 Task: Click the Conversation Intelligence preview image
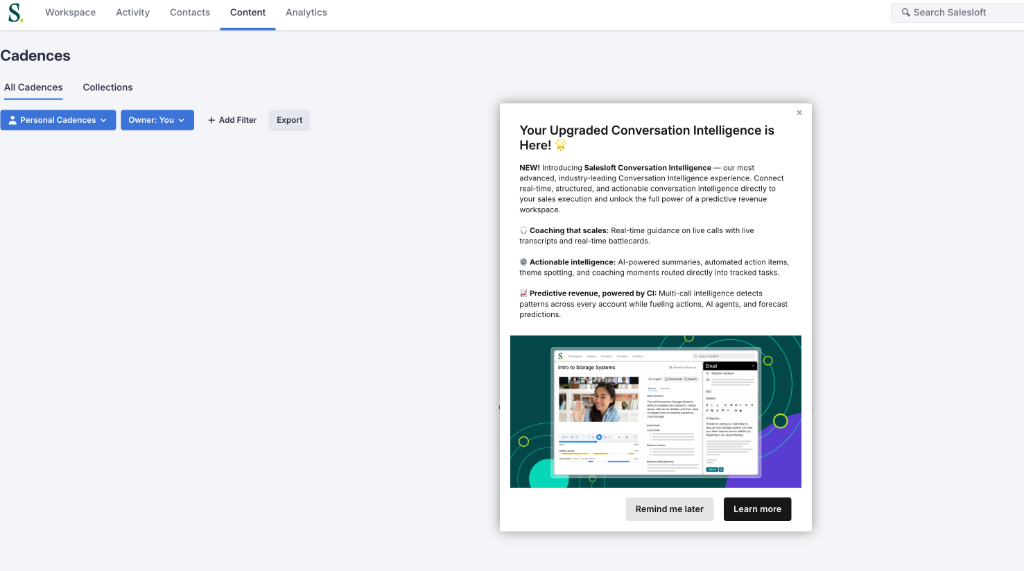click(656, 412)
